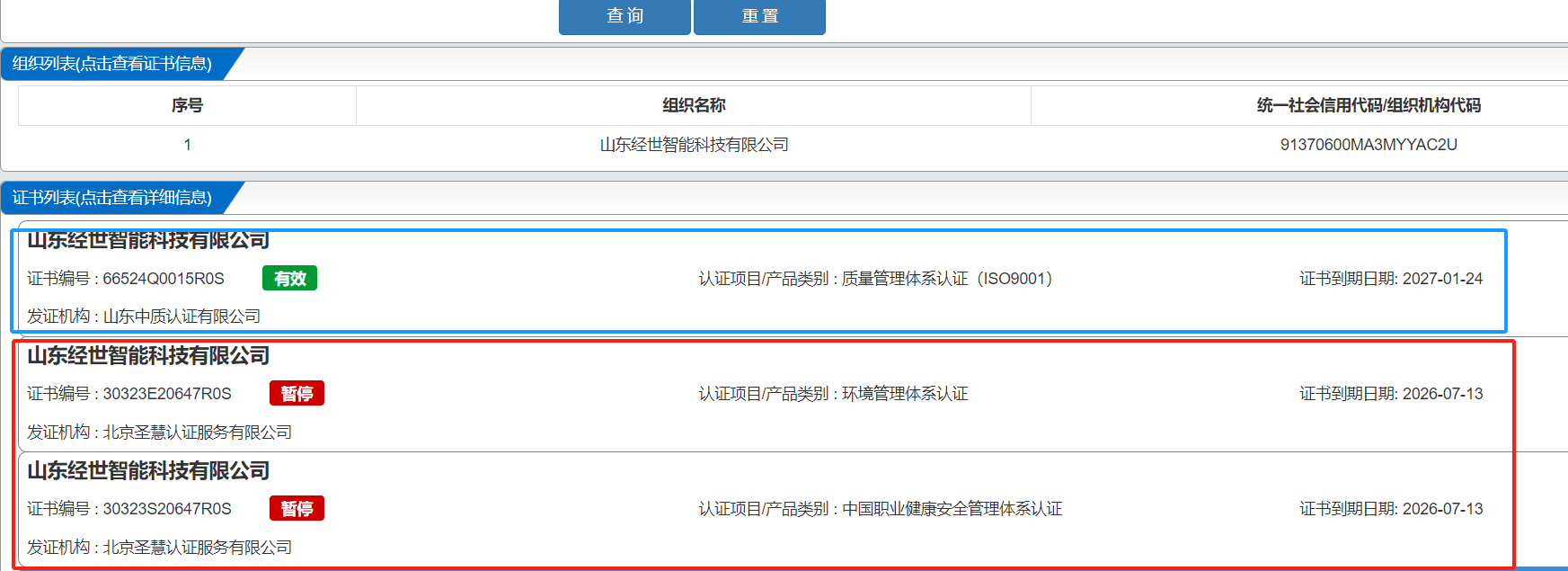Viewport: 1568px width, 571px height.
Task: Click the green 有效 status badge
Action: point(289,279)
